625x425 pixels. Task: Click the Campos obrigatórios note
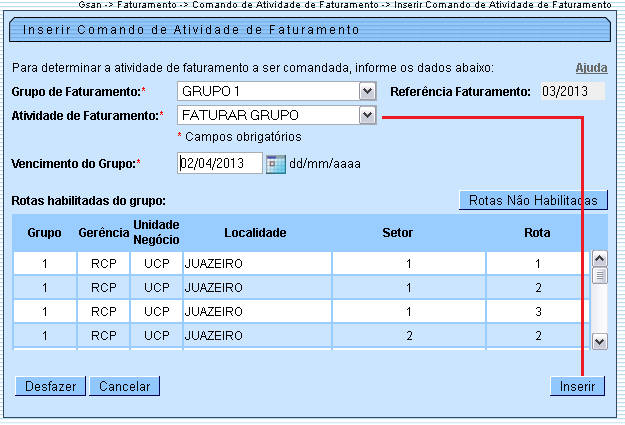[240, 137]
